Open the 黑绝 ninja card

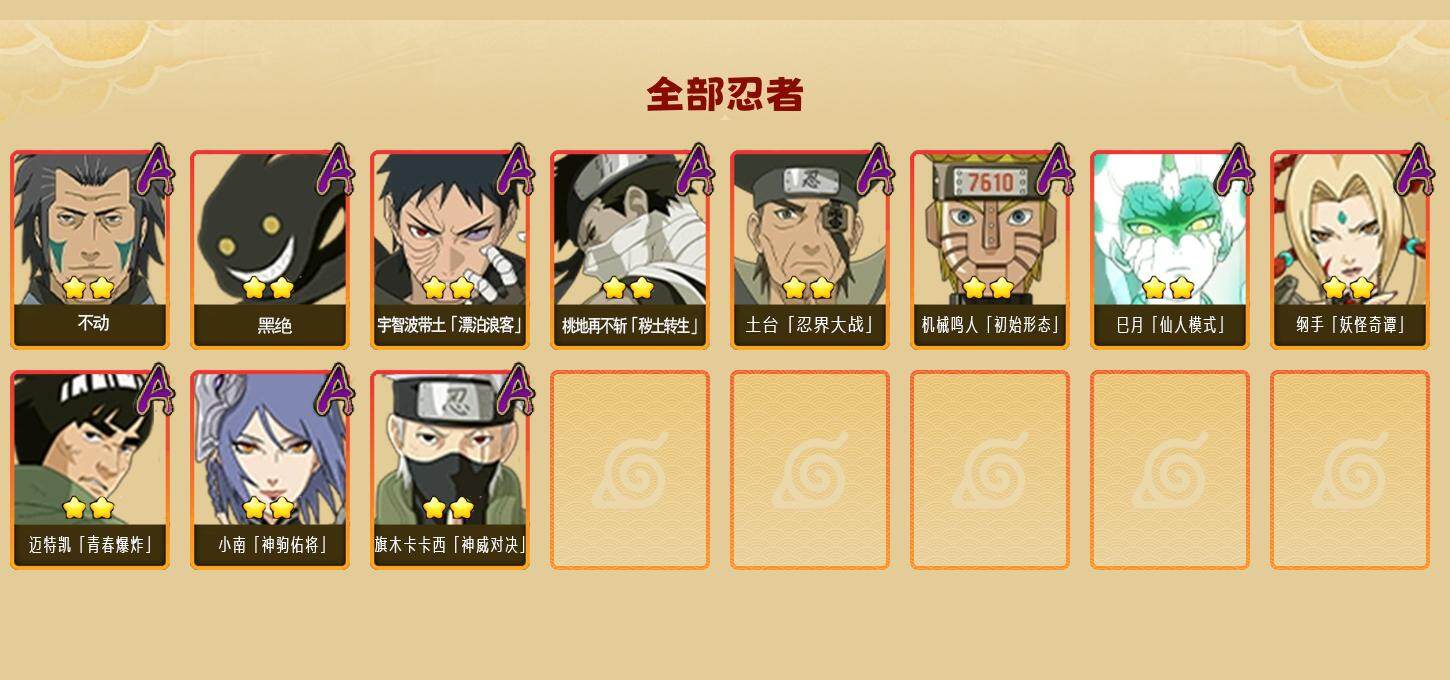point(270,250)
